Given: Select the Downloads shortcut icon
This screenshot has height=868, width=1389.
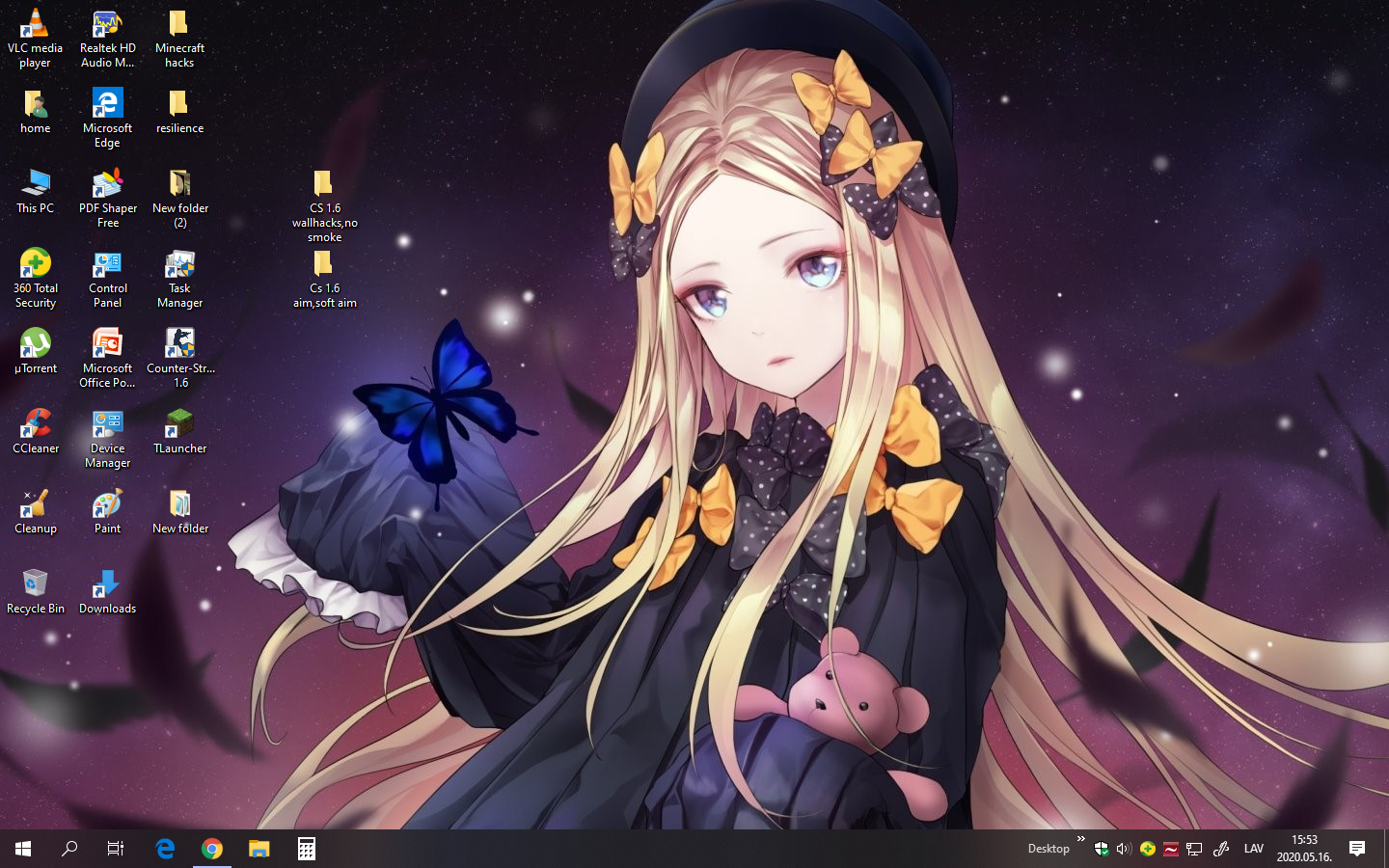Looking at the screenshot, I should [107, 592].
